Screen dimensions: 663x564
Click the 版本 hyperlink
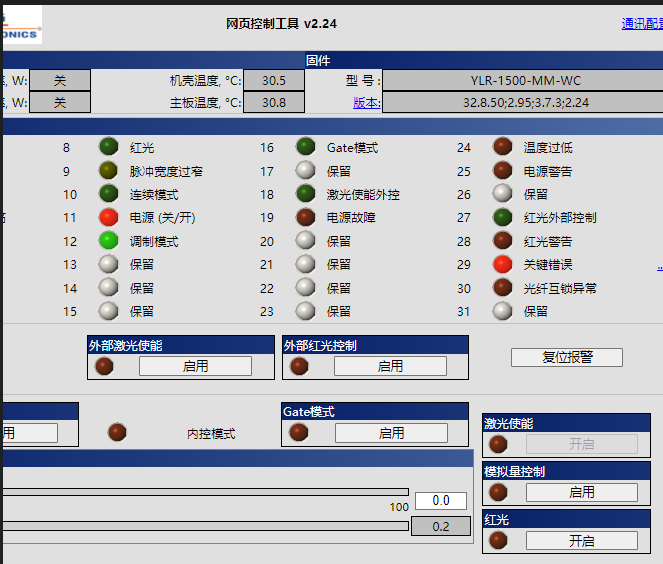pos(366,102)
